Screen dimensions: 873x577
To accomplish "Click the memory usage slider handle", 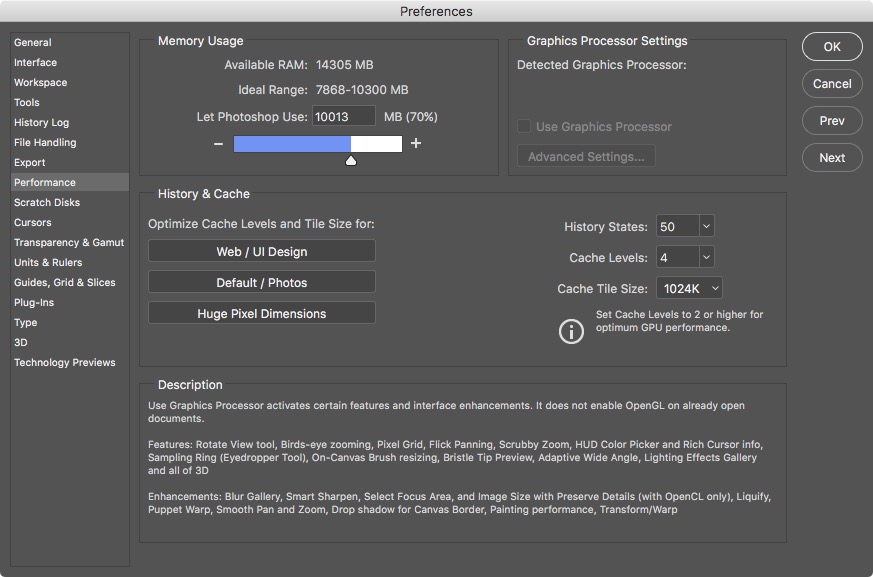I will (351, 161).
